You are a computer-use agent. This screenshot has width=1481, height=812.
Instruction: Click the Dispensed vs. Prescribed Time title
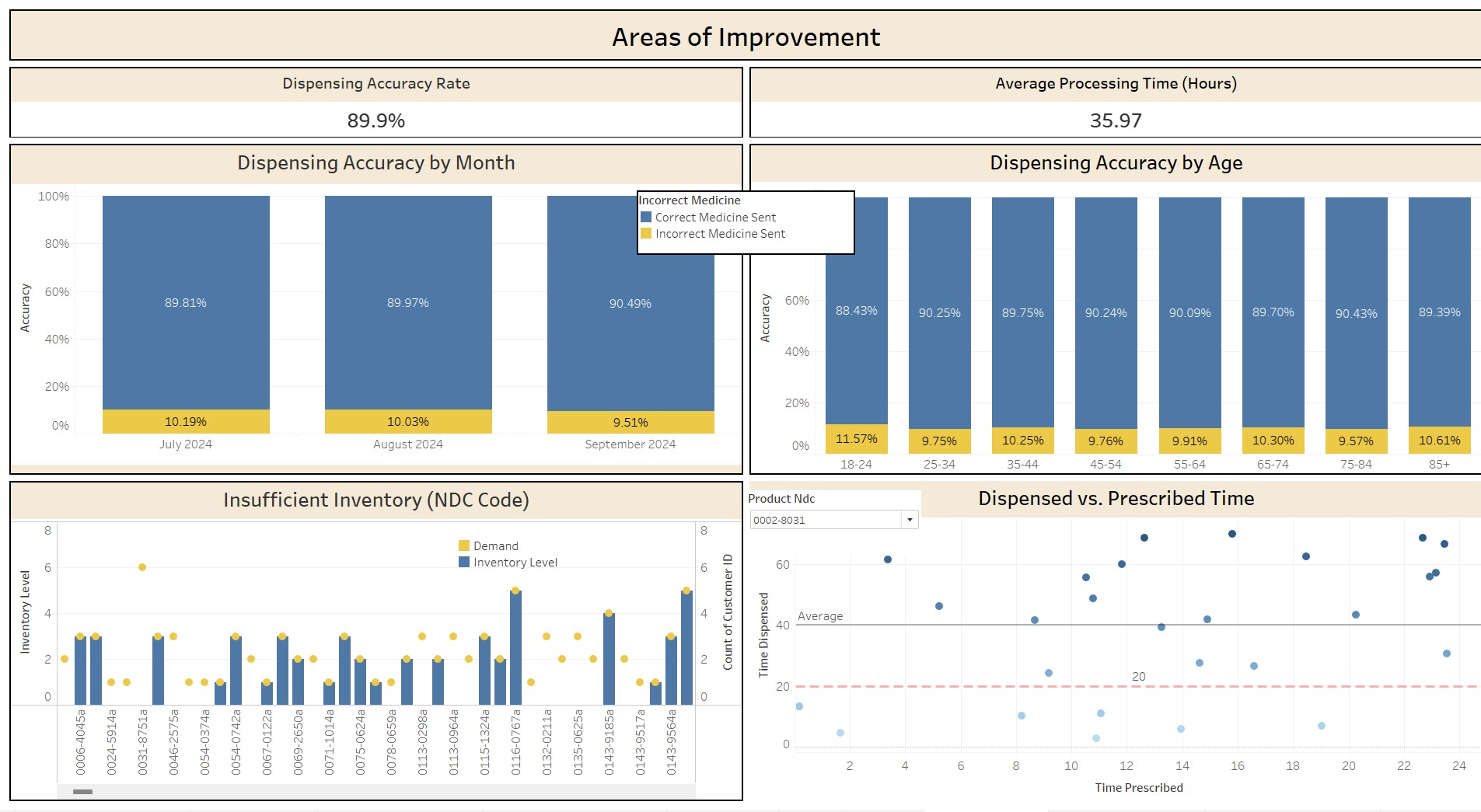[1116, 498]
